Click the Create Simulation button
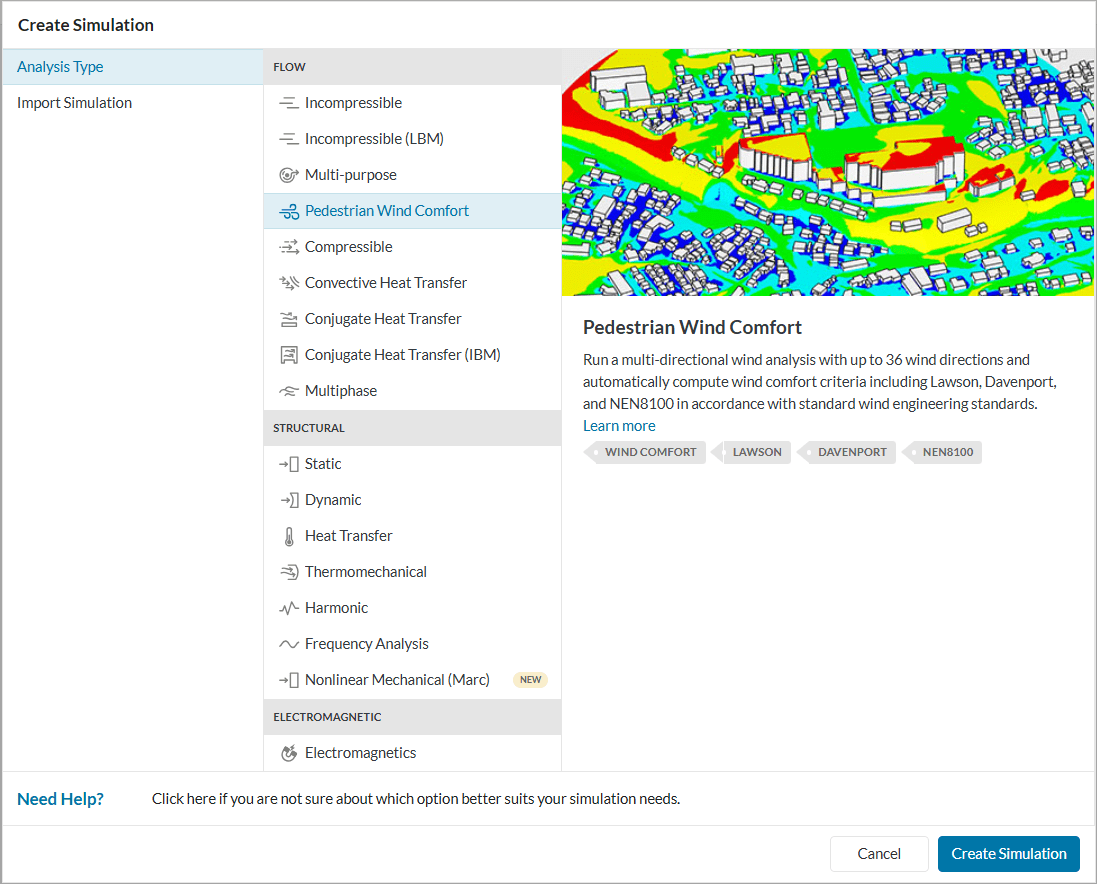This screenshot has width=1097, height=884. click(x=1008, y=853)
